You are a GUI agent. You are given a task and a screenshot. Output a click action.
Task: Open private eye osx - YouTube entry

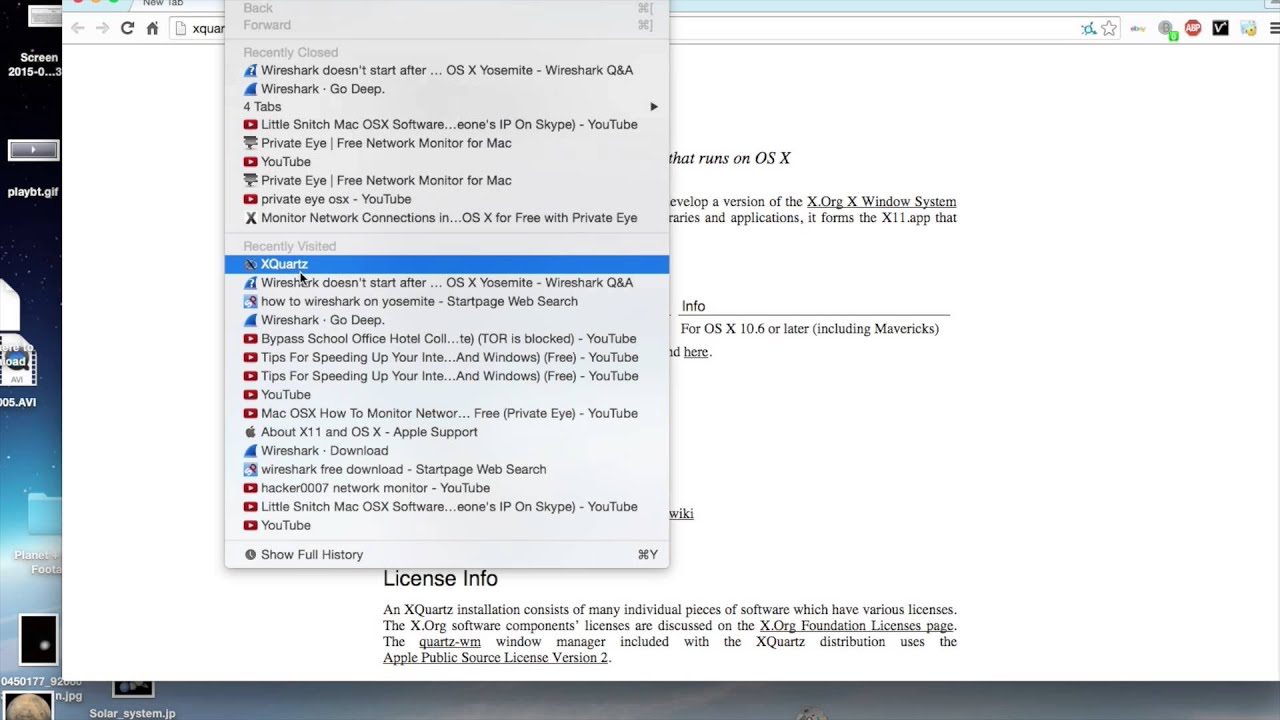coord(447,199)
